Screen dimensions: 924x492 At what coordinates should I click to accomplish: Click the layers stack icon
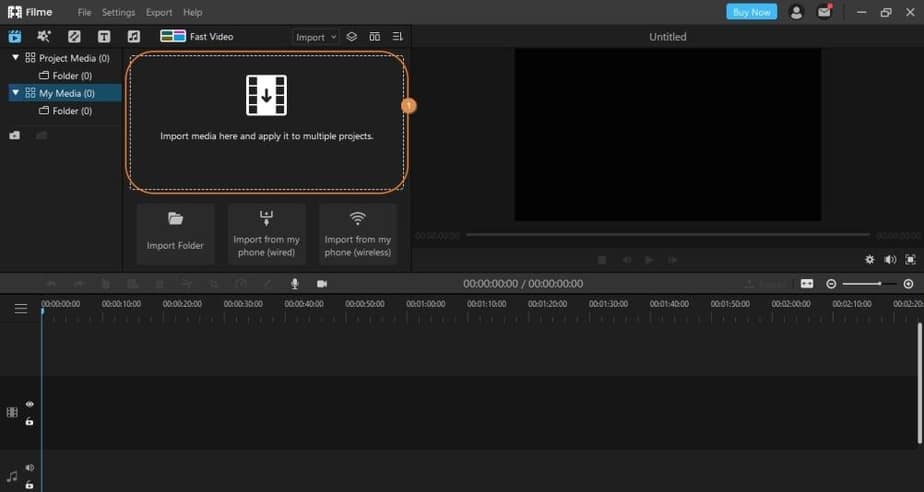click(352, 37)
